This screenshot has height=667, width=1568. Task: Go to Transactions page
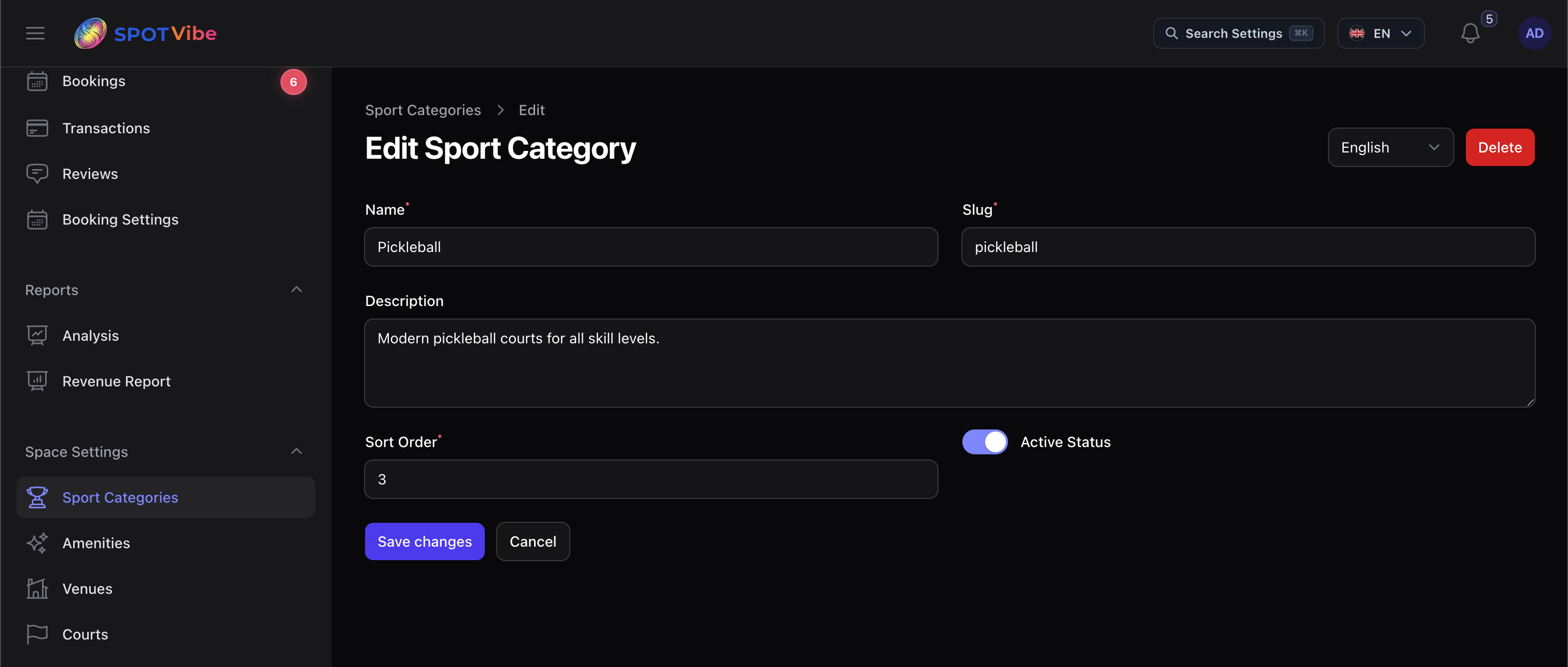(165, 128)
